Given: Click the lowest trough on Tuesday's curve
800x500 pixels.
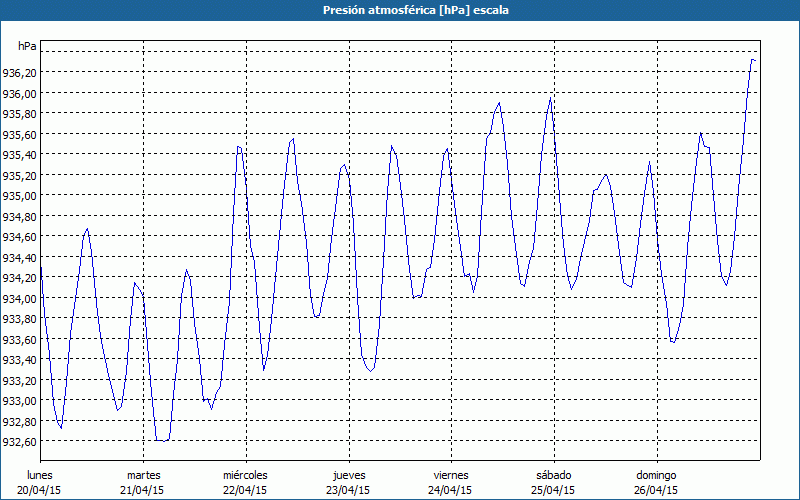Looking at the screenshot, I should click(160, 440).
